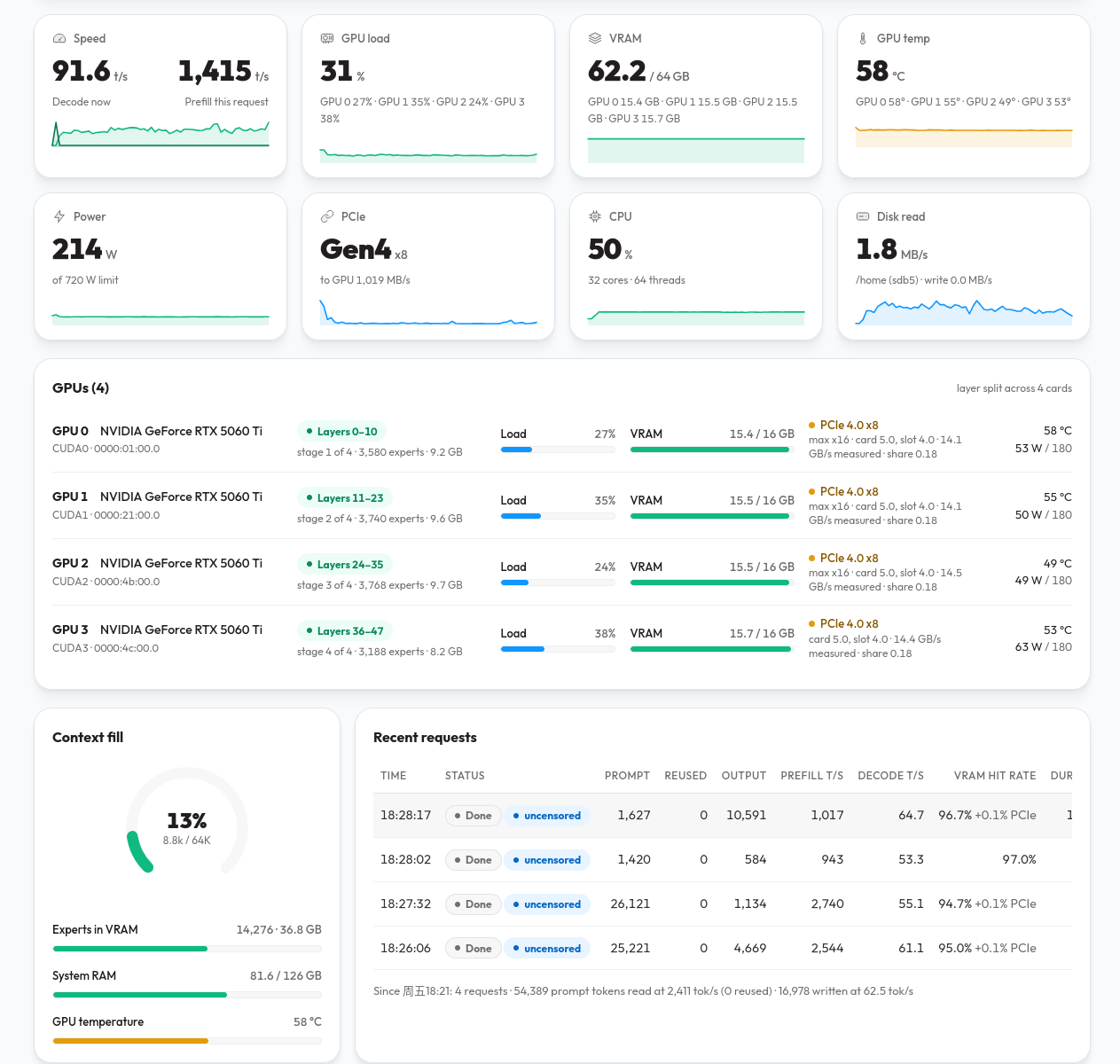Select the Layers 24–35 badge for GPU 2
Viewport: 1120px width, 1064px height.
click(x=345, y=565)
